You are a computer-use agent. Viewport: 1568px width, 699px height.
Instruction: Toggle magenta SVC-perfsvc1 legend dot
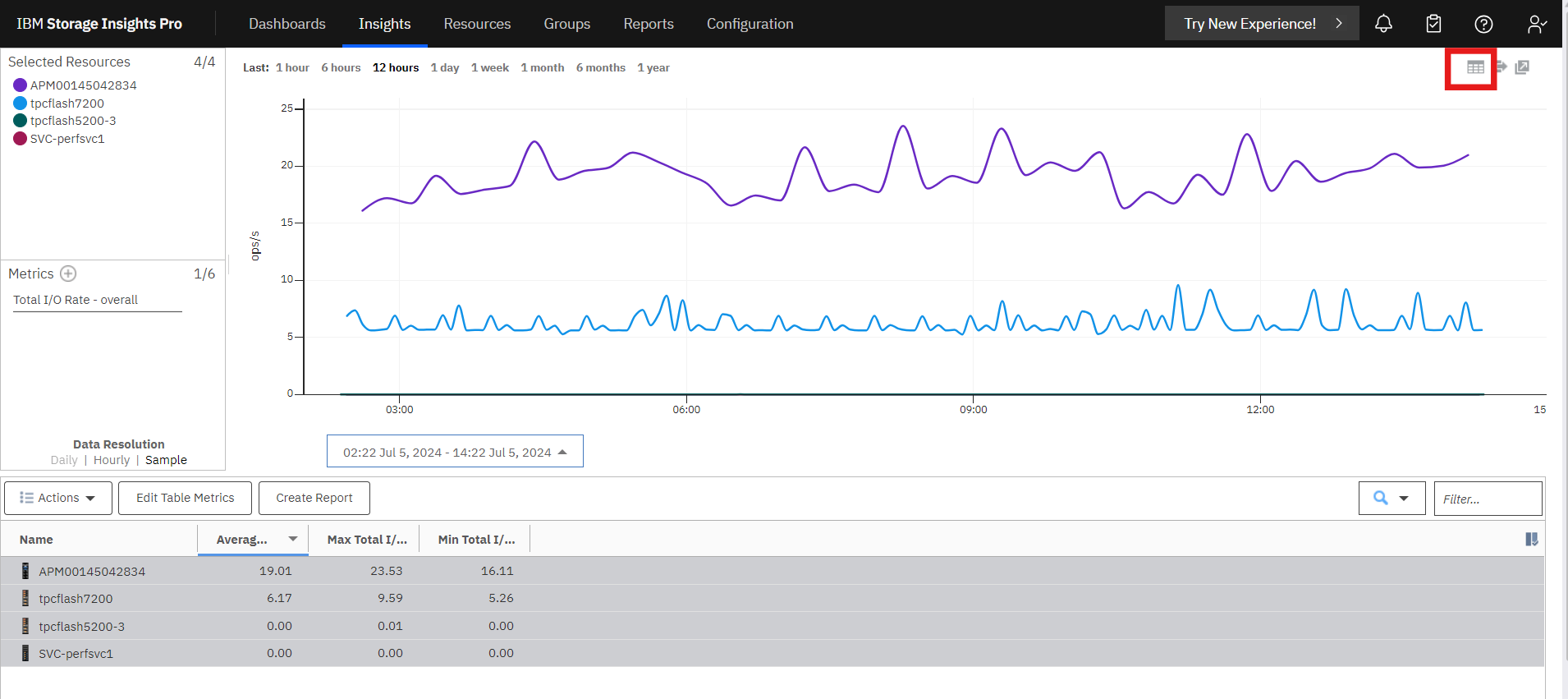click(x=20, y=139)
